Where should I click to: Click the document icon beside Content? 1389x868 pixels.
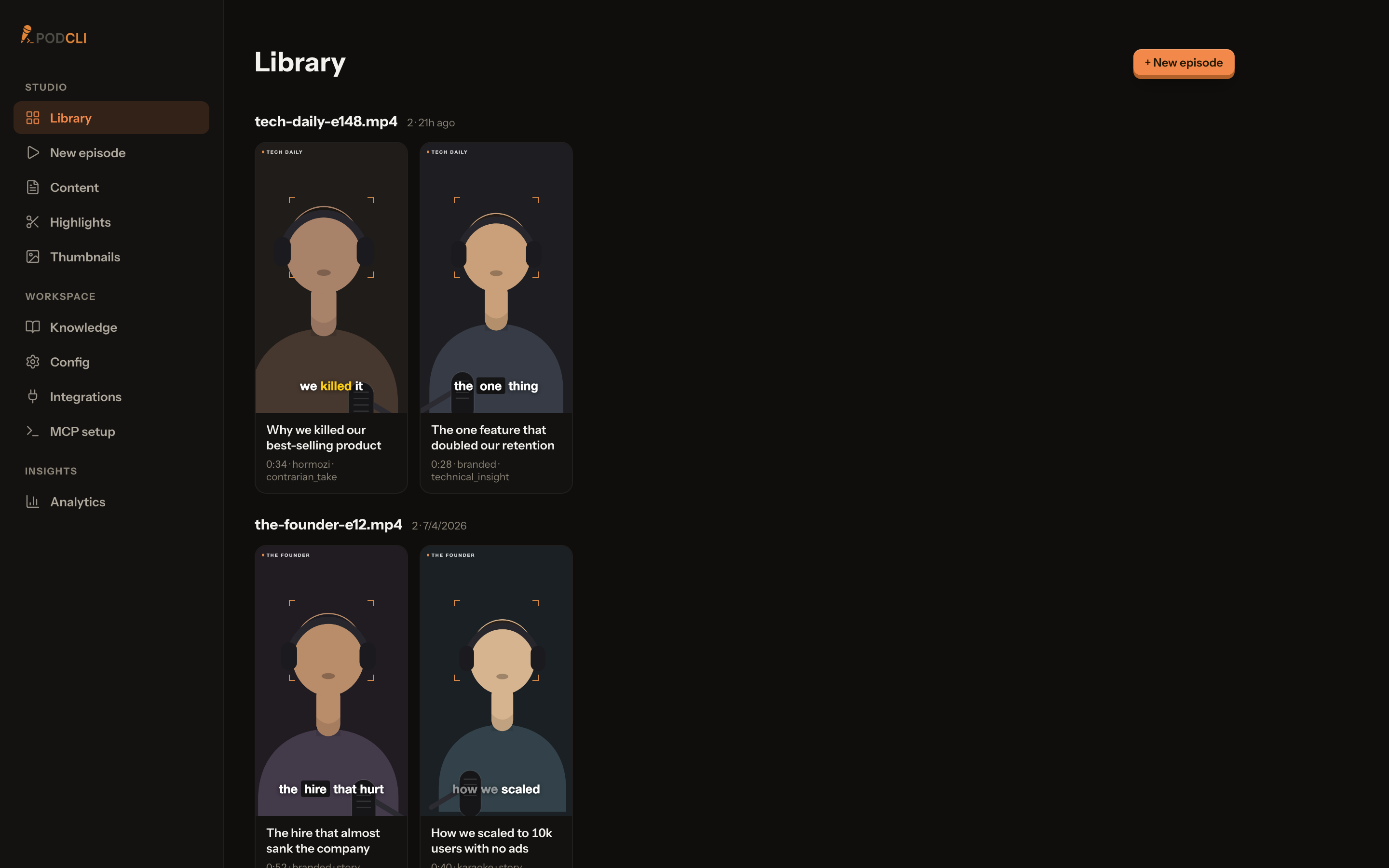tap(33, 187)
